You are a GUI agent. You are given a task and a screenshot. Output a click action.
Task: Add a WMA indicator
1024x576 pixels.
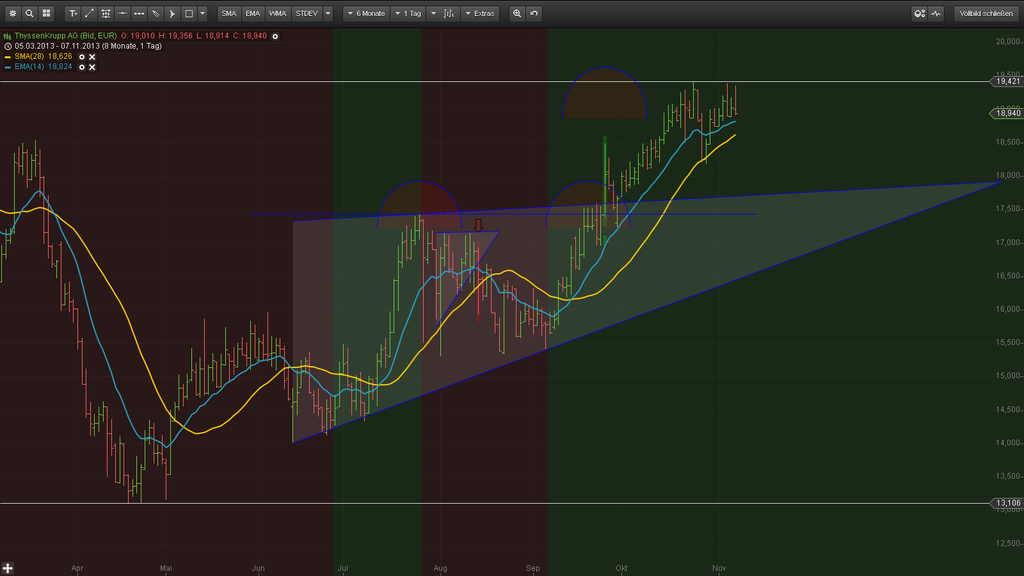pyautogui.click(x=278, y=13)
